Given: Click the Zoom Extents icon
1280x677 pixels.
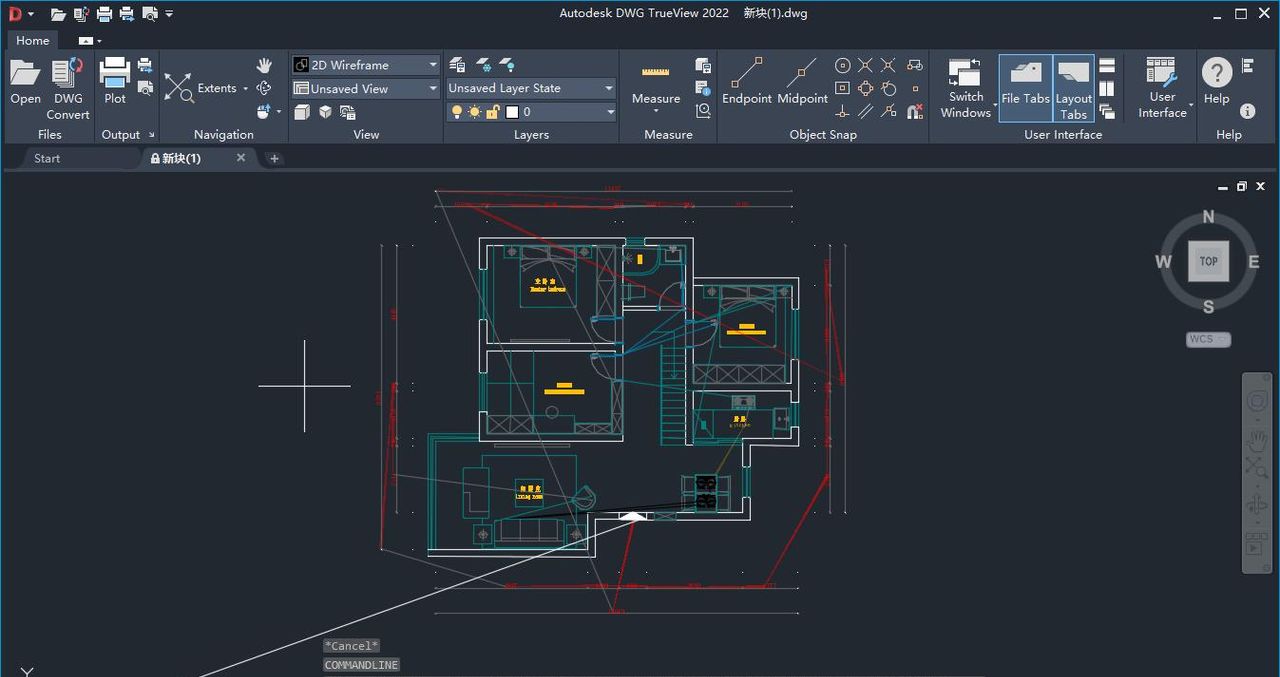Looking at the screenshot, I should coord(179,88).
